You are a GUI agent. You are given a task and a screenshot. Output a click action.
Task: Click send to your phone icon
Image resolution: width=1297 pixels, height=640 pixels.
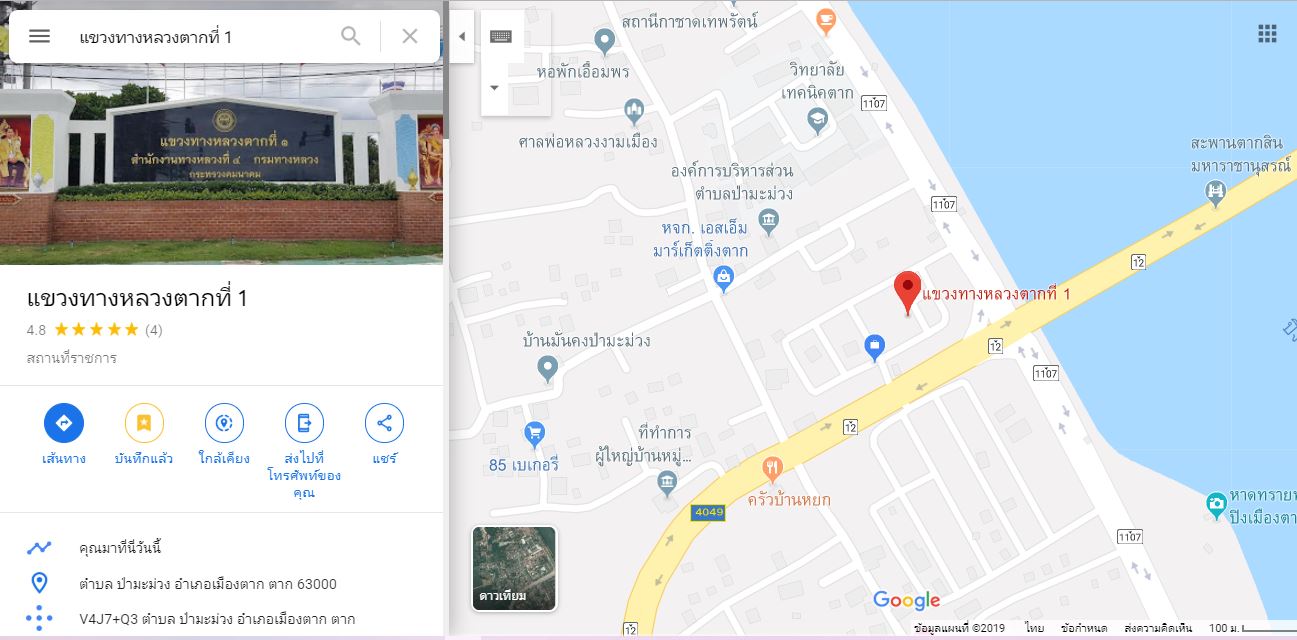tap(304, 423)
